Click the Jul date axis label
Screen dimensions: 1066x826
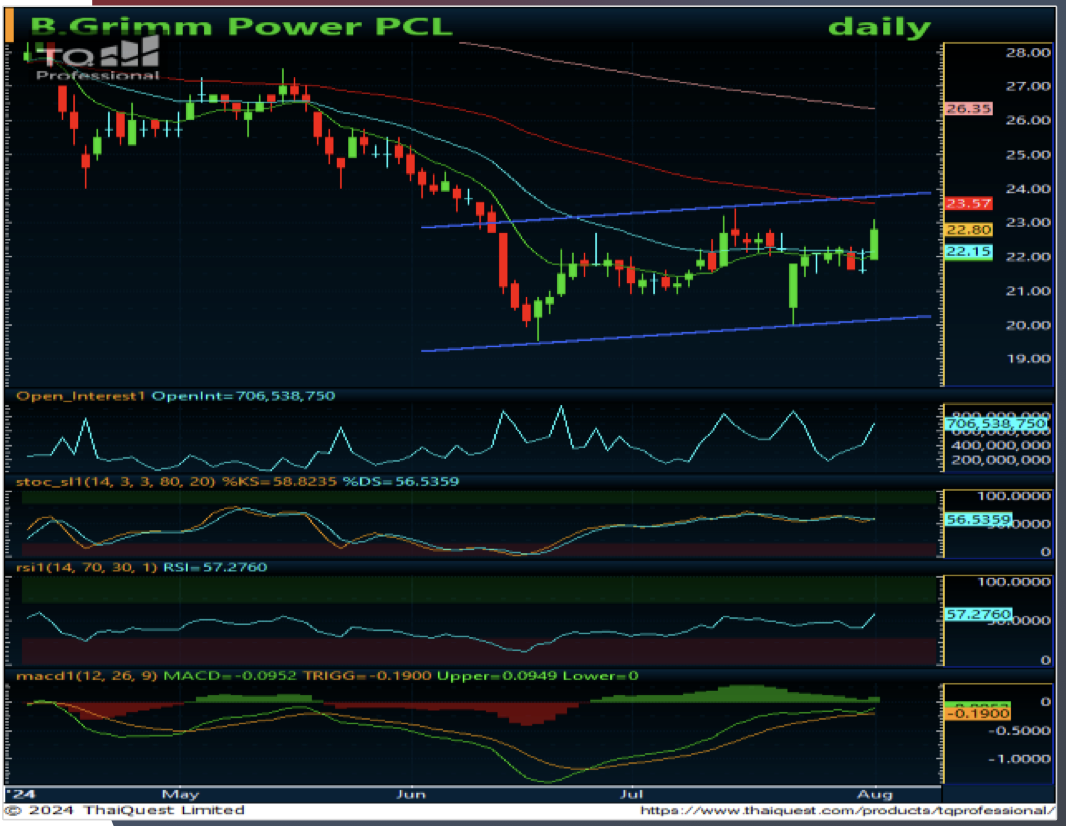tap(632, 795)
